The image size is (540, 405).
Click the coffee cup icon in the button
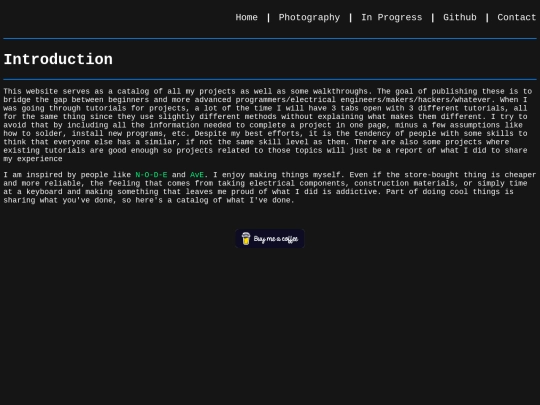[246, 239]
